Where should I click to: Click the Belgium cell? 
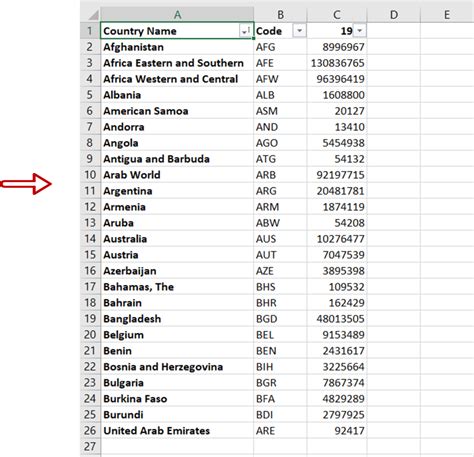[x=177, y=335]
